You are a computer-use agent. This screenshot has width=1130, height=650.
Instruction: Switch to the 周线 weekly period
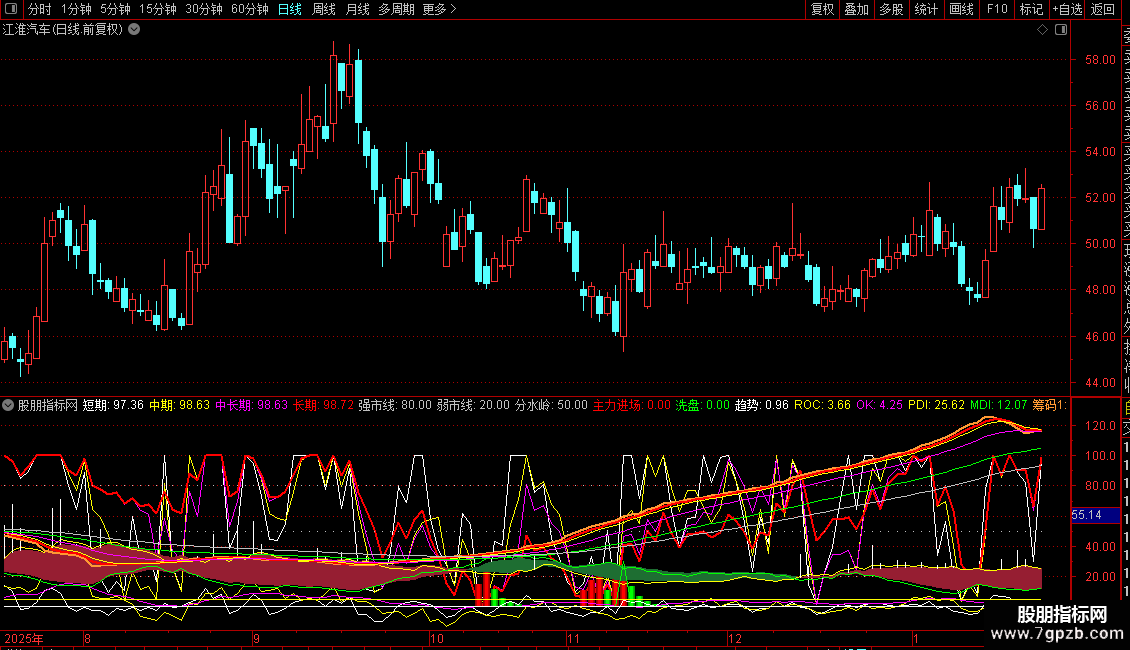pyautogui.click(x=324, y=10)
